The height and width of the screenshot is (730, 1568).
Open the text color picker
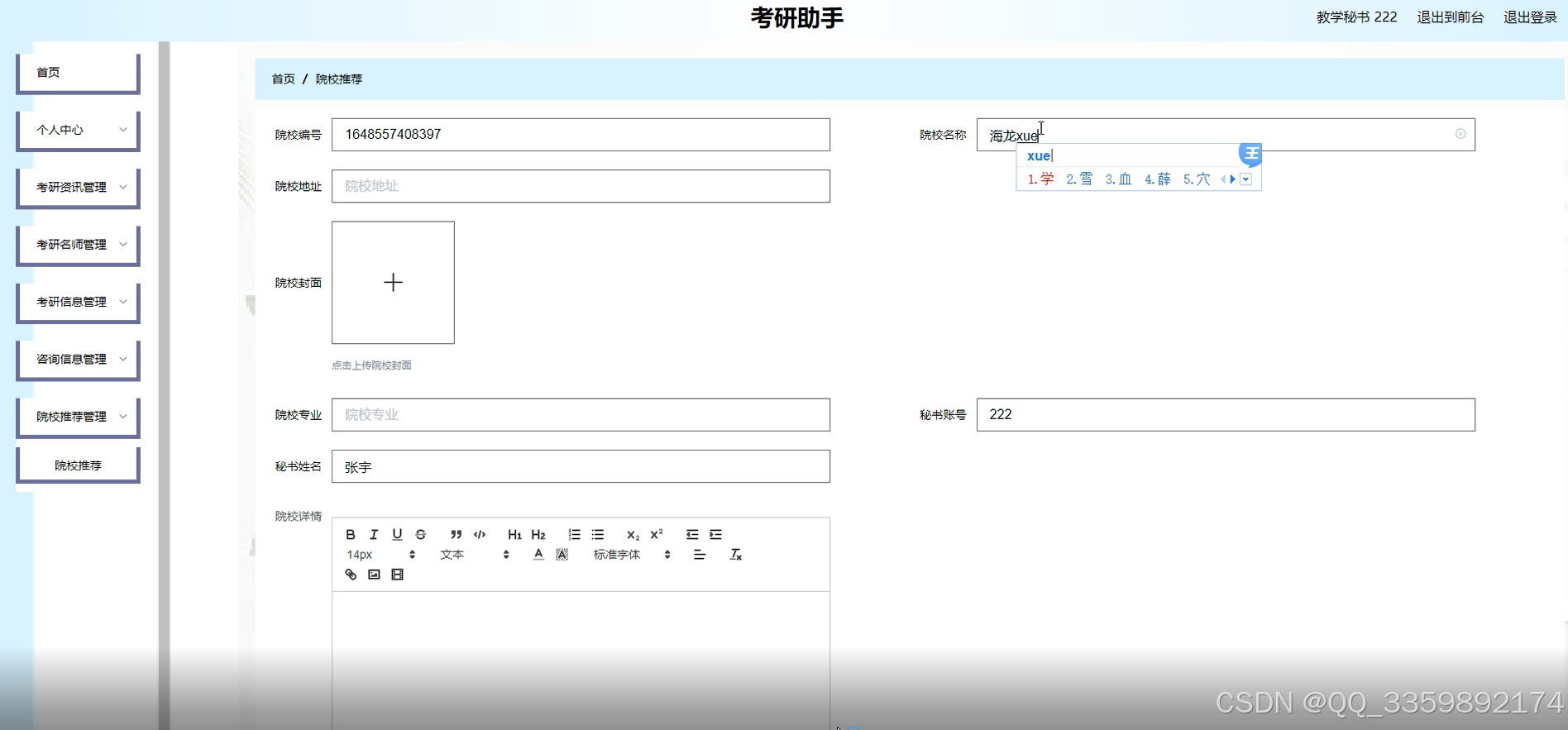coord(538,555)
